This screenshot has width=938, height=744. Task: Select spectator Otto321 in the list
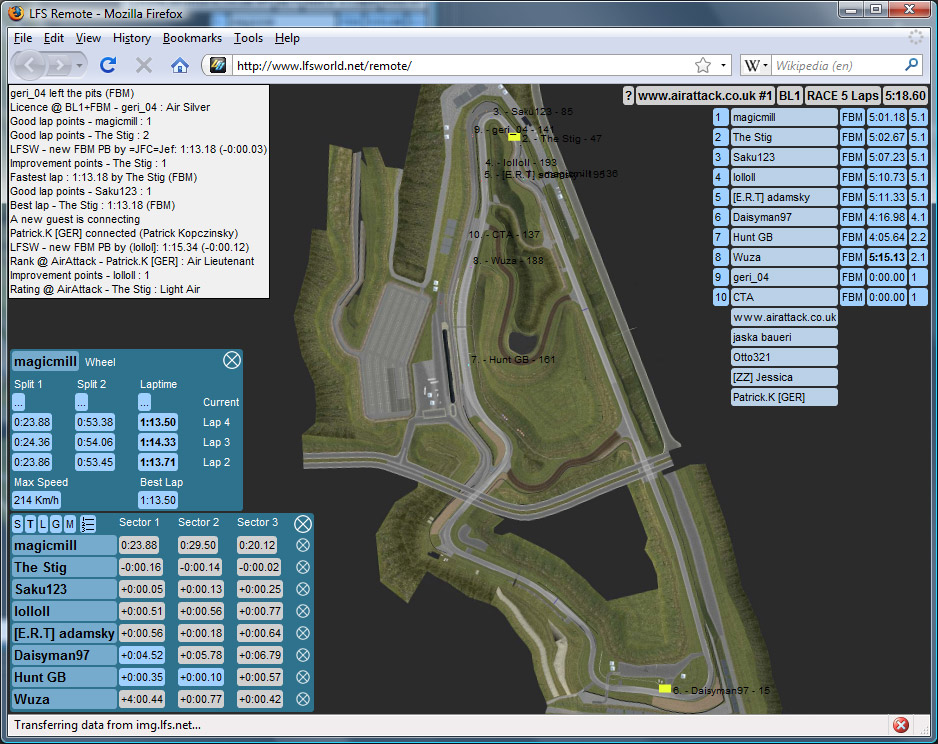tap(784, 357)
